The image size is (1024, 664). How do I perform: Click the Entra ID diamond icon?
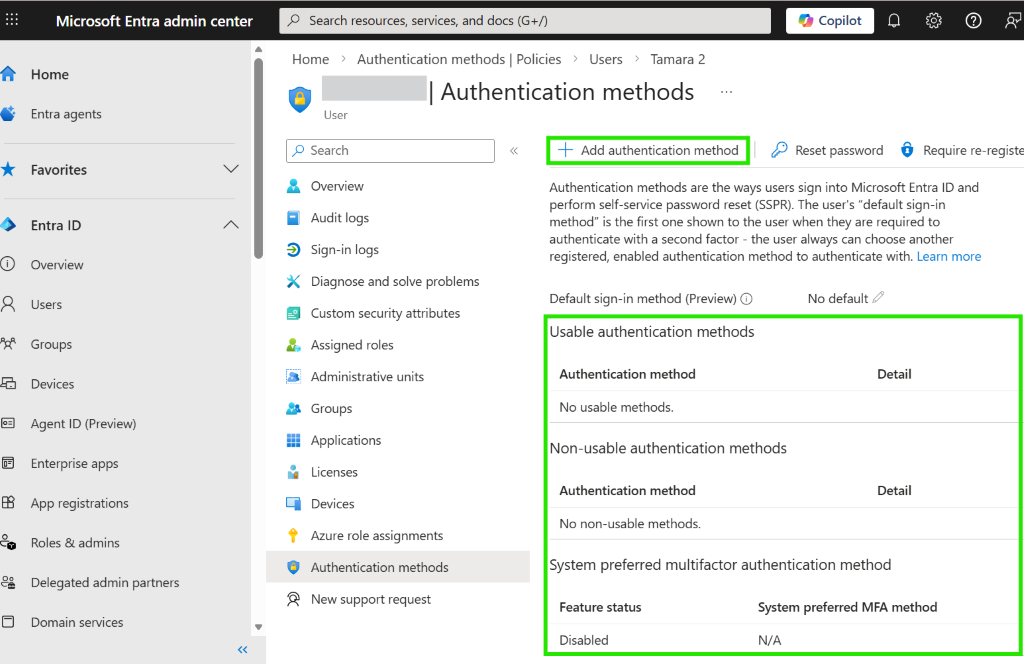pos(8,225)
